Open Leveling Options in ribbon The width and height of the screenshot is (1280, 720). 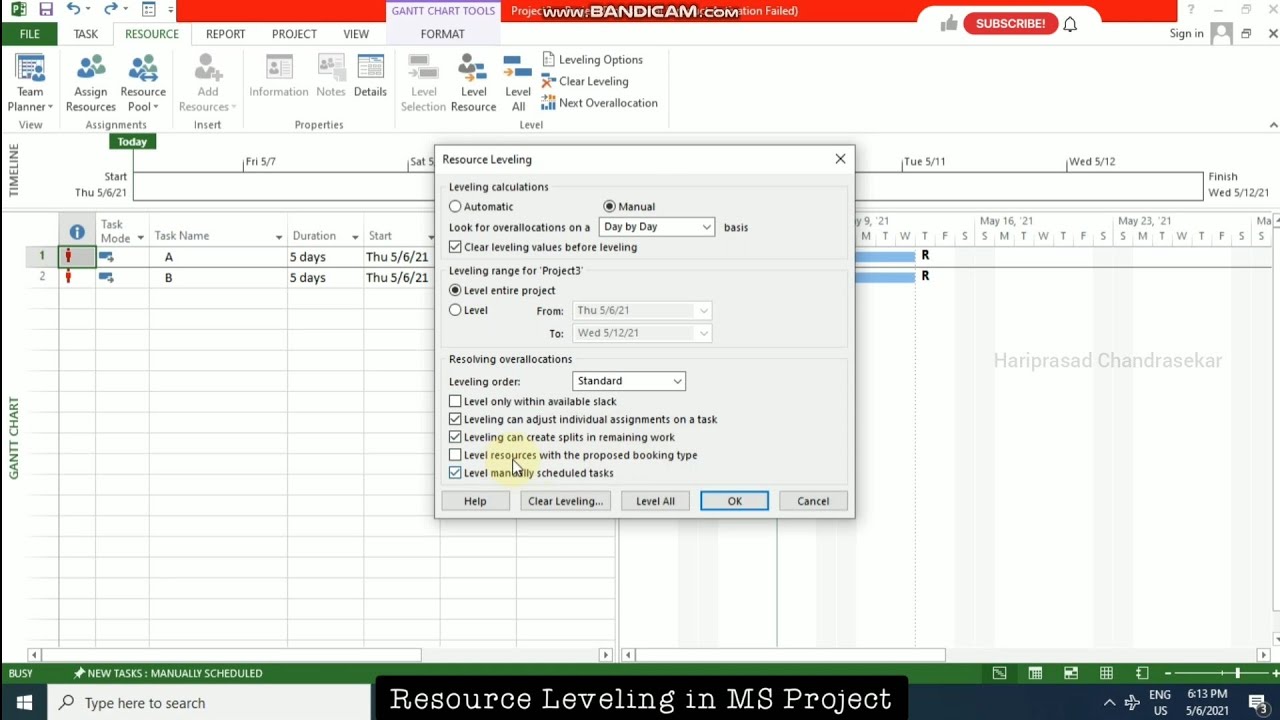coord(592,60)
